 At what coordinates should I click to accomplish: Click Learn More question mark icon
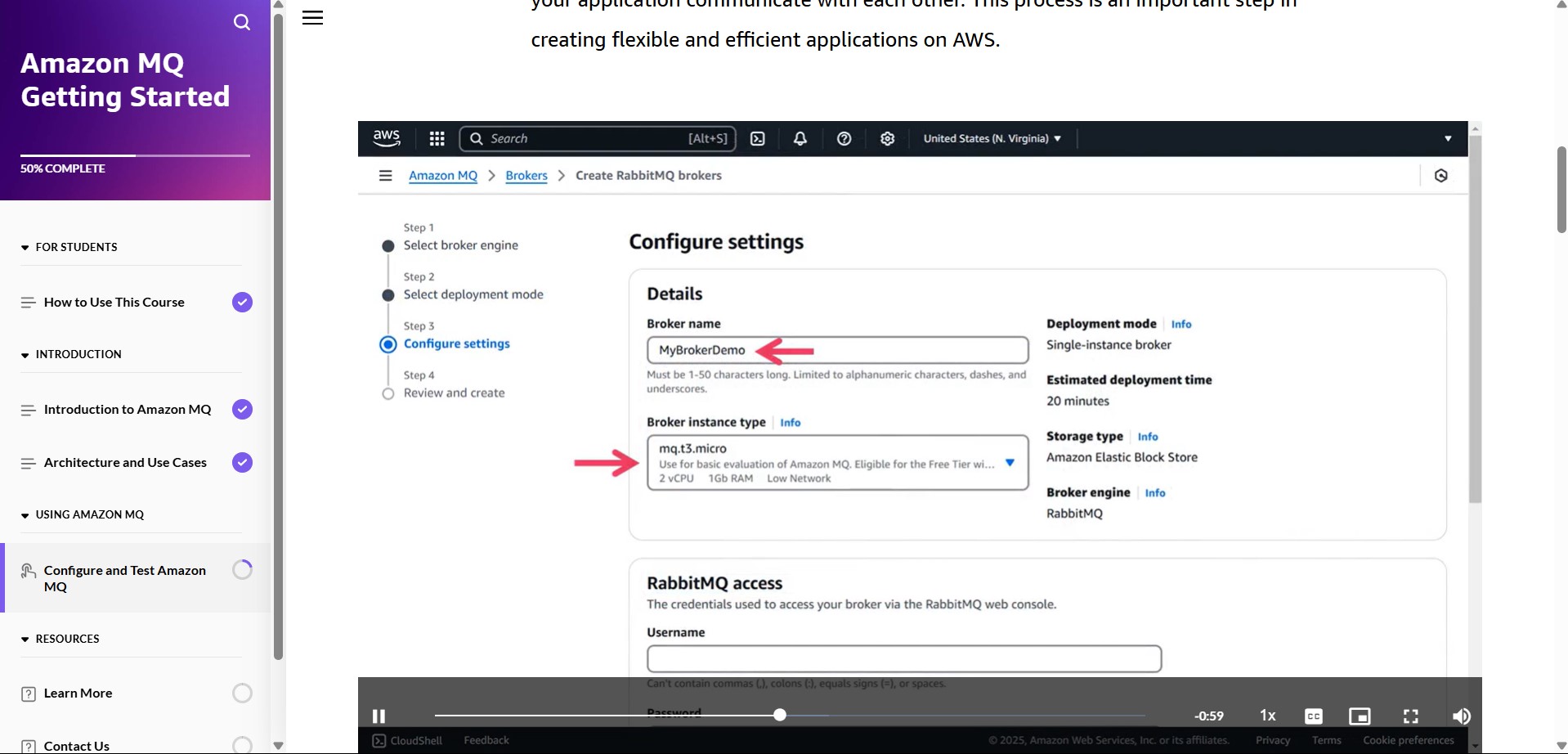28,694
